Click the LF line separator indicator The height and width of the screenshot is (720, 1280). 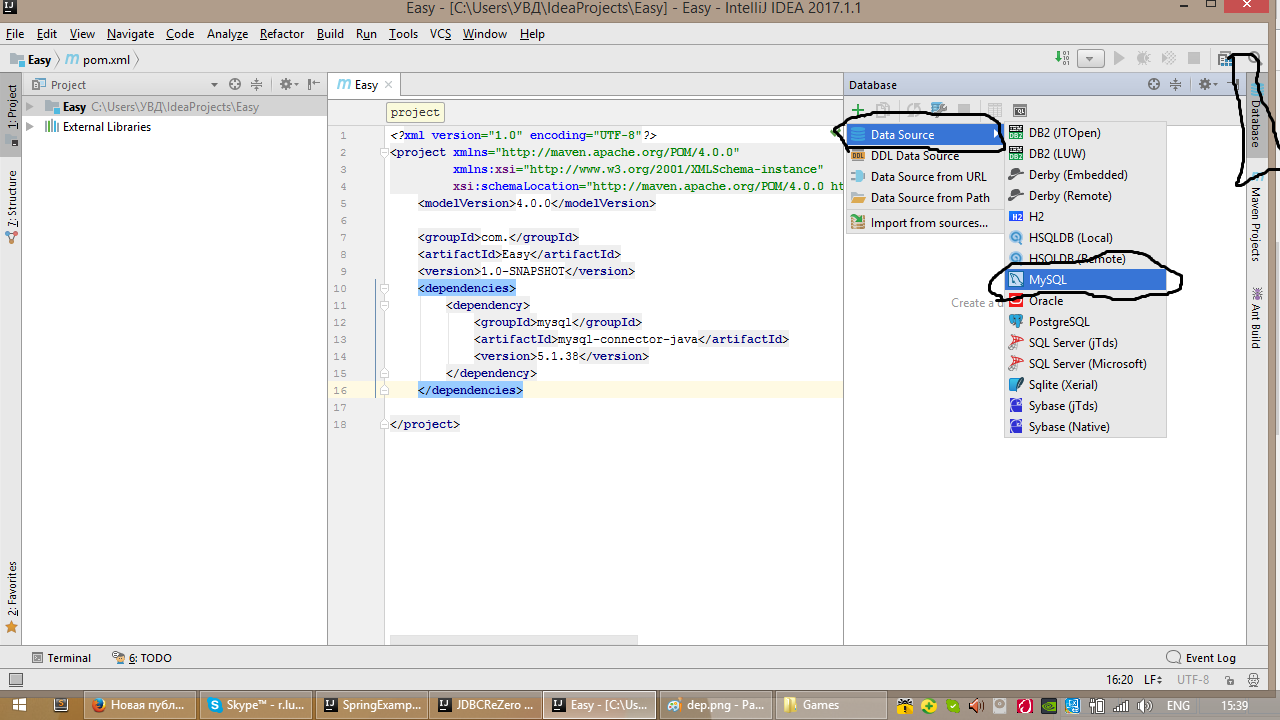1152,680
